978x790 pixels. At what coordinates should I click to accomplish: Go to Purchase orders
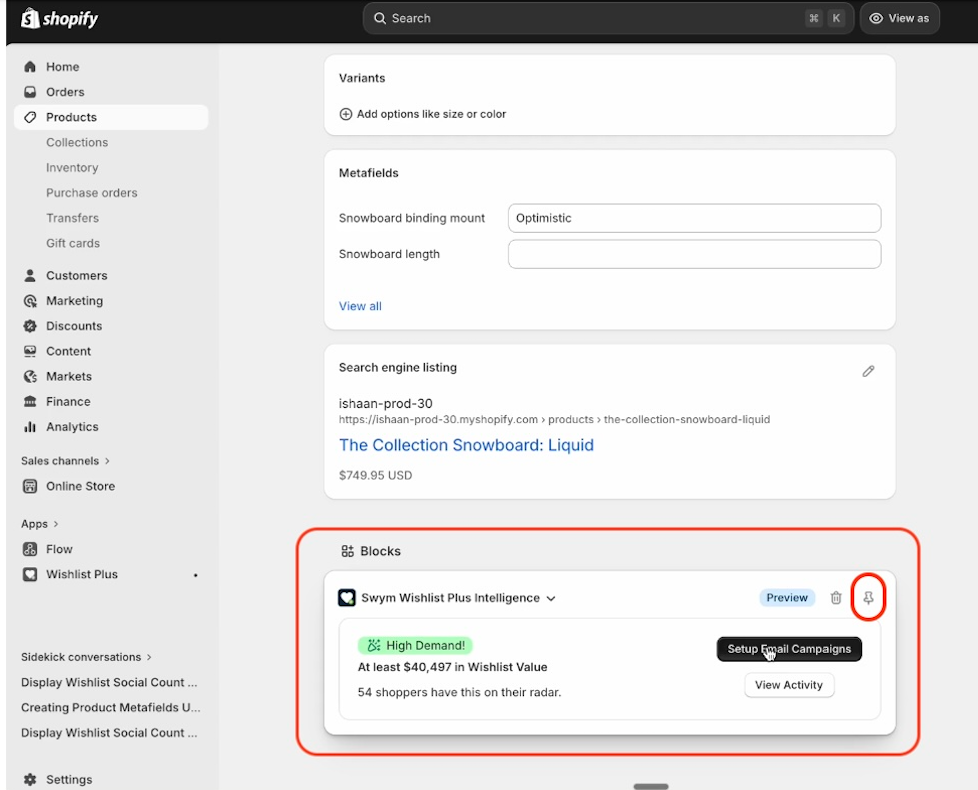[92, 193]
